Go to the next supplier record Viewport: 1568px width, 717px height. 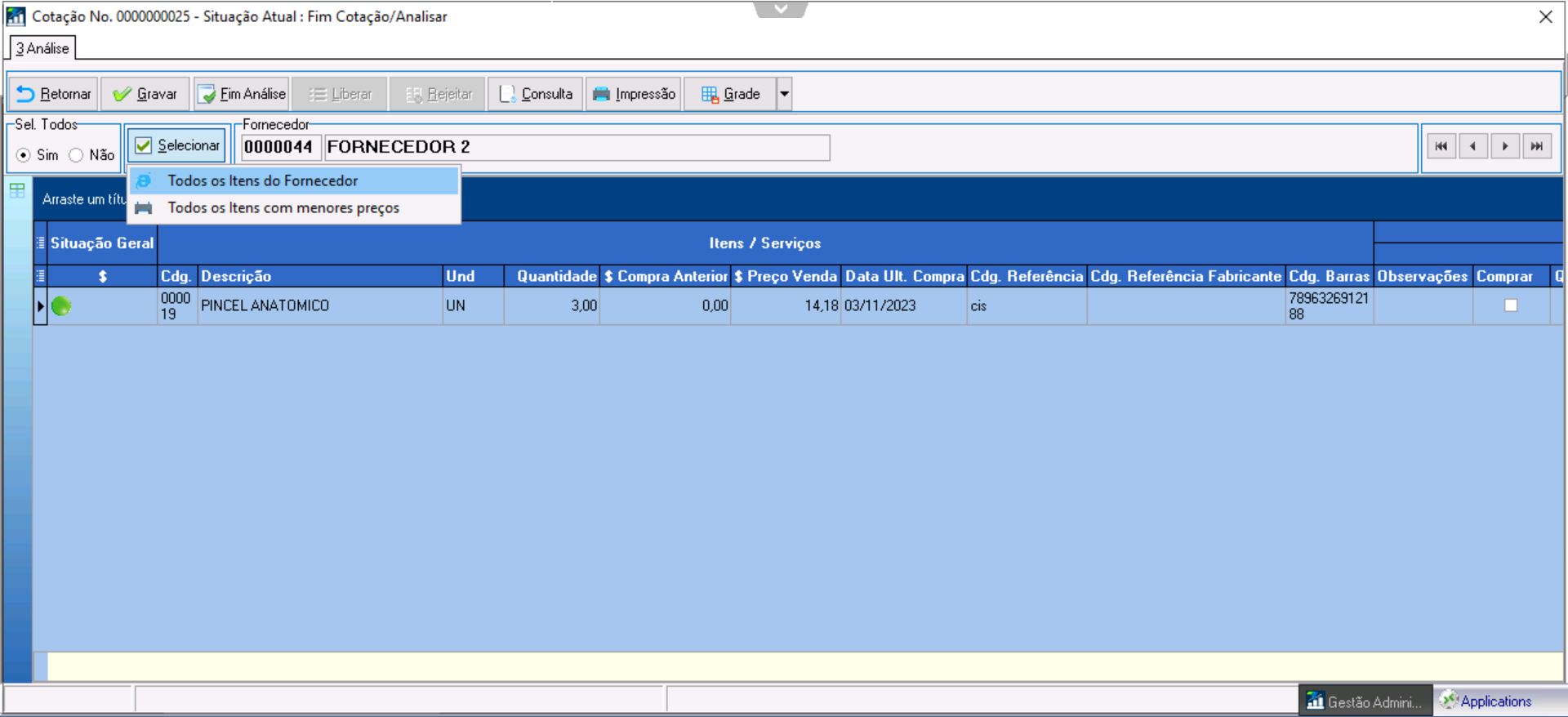point(1505,146)
